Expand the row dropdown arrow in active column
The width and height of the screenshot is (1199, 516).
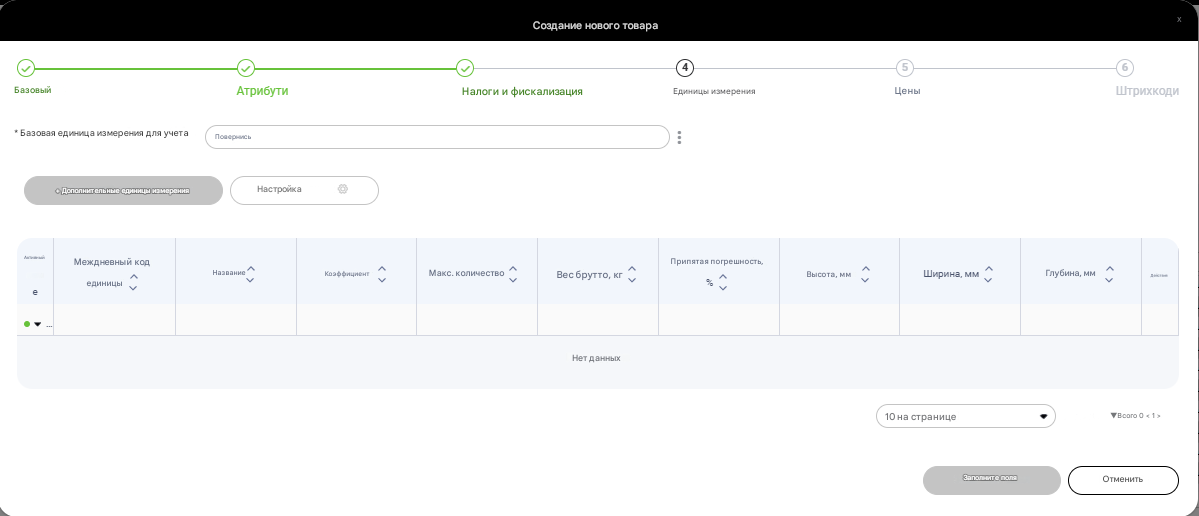pyautogui.click(x=37, y=324)
